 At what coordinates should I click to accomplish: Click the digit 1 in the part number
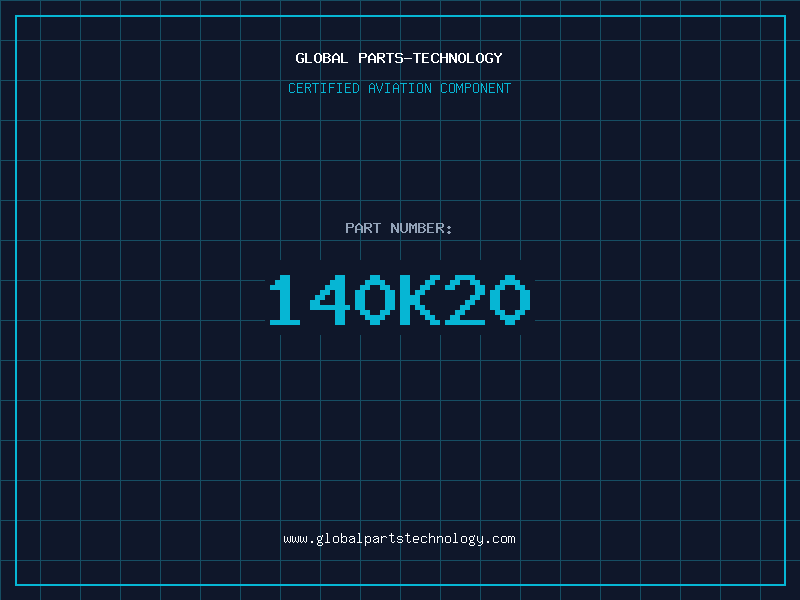pos(285,300)
